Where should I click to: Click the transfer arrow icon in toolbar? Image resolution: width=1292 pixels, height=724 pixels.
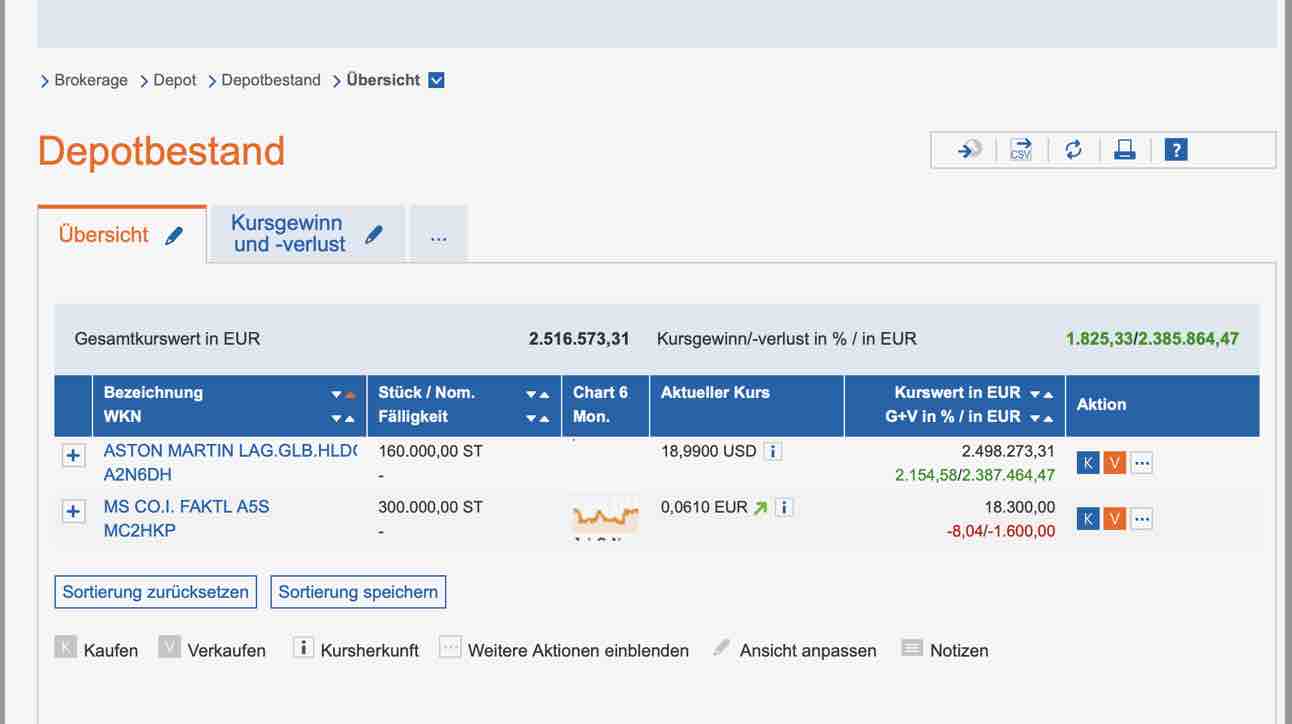[x=969, y=150]
